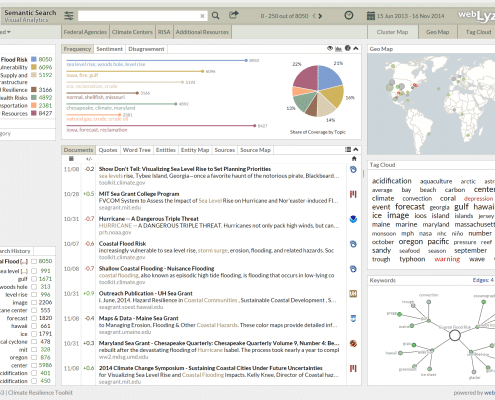Go to the previous results page arrow

pos(314,16)
